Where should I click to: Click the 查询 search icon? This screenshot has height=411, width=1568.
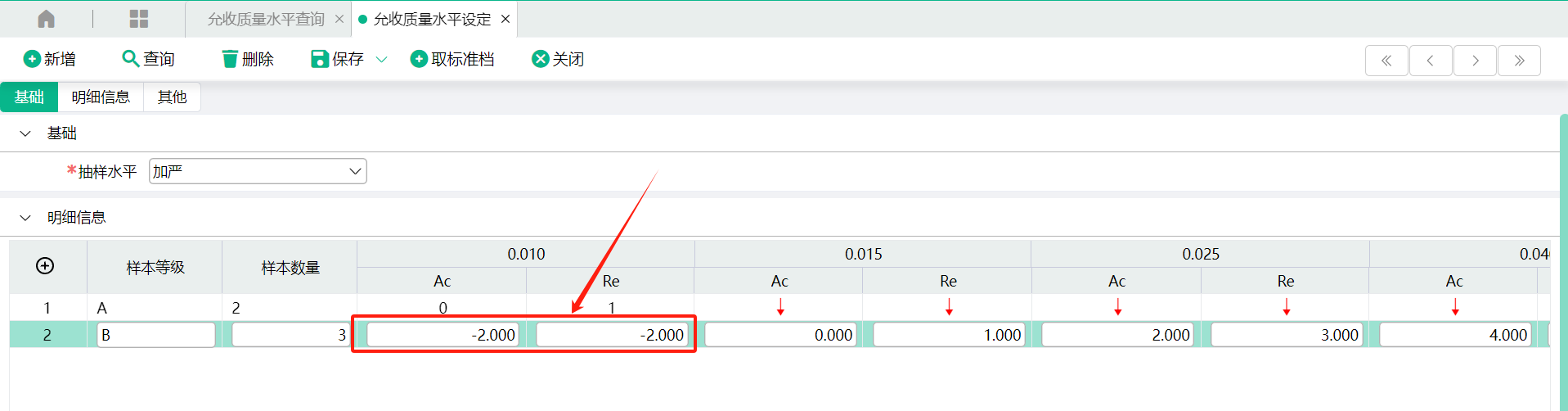click(130, 59)
